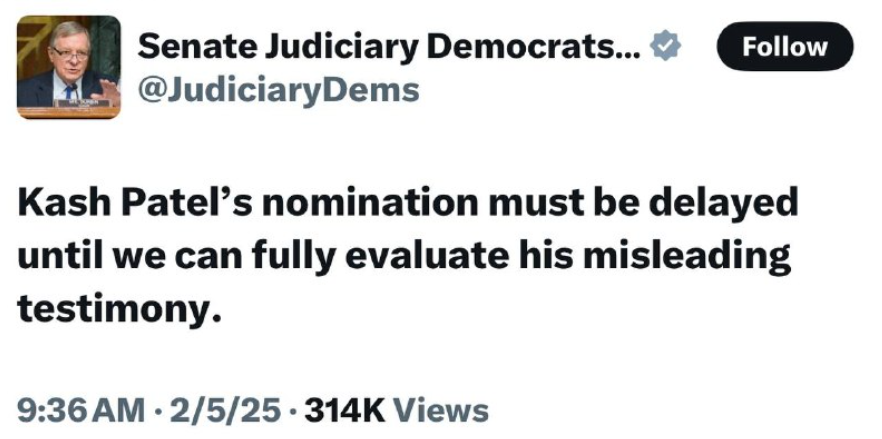
Task: Click the 9:36 AM timestamp
Action: (80, 410)
